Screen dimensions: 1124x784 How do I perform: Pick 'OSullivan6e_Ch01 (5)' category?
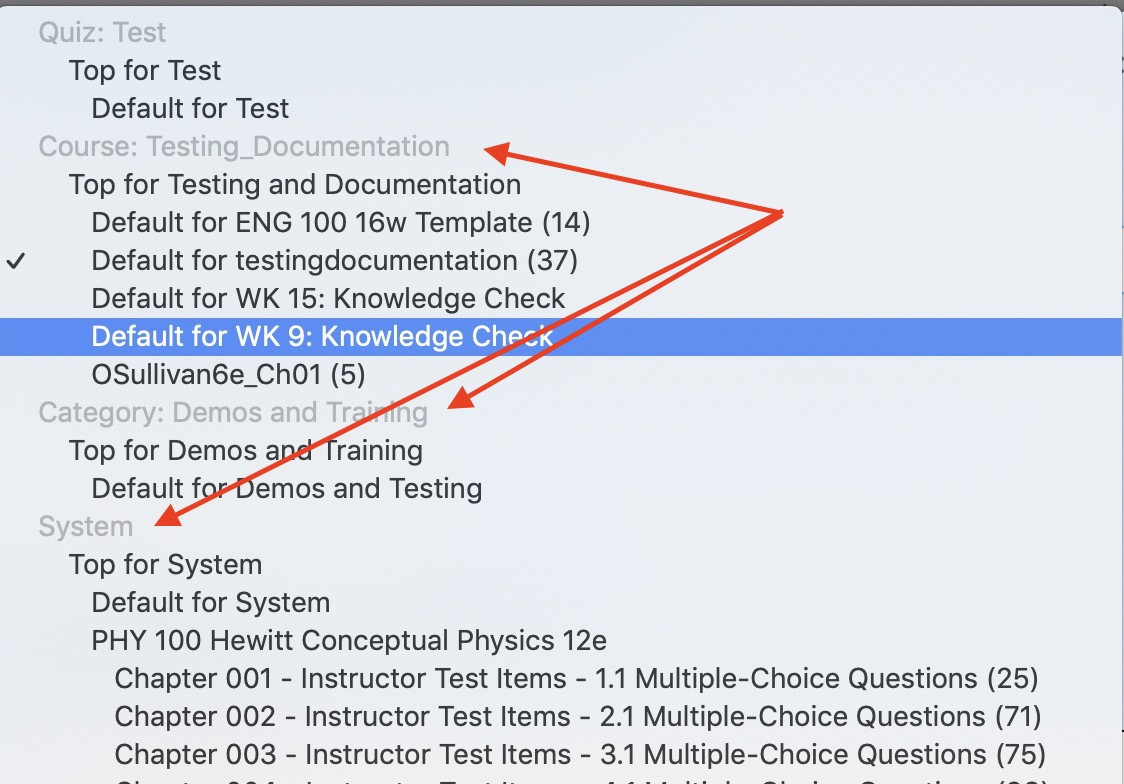(228, 374)
